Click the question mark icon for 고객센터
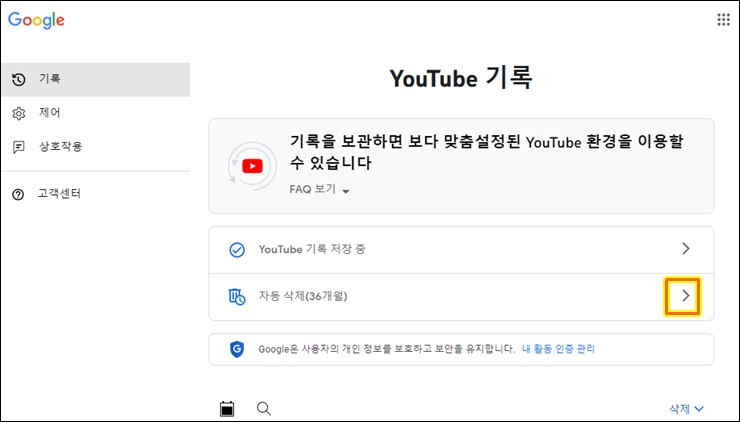The width and height of the screenshot is (740, 422). (18, 194)
